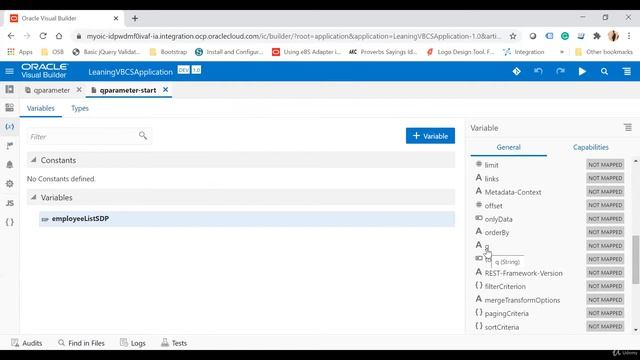Switch to Capabilities tab
640x360 pixels.
point(591,147)
